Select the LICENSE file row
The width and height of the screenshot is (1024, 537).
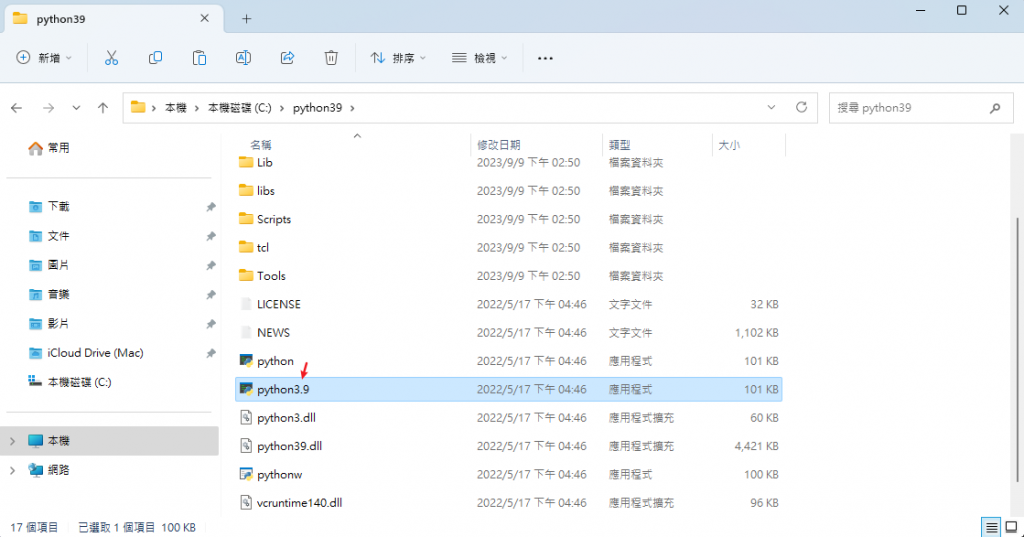pos(509,304)
